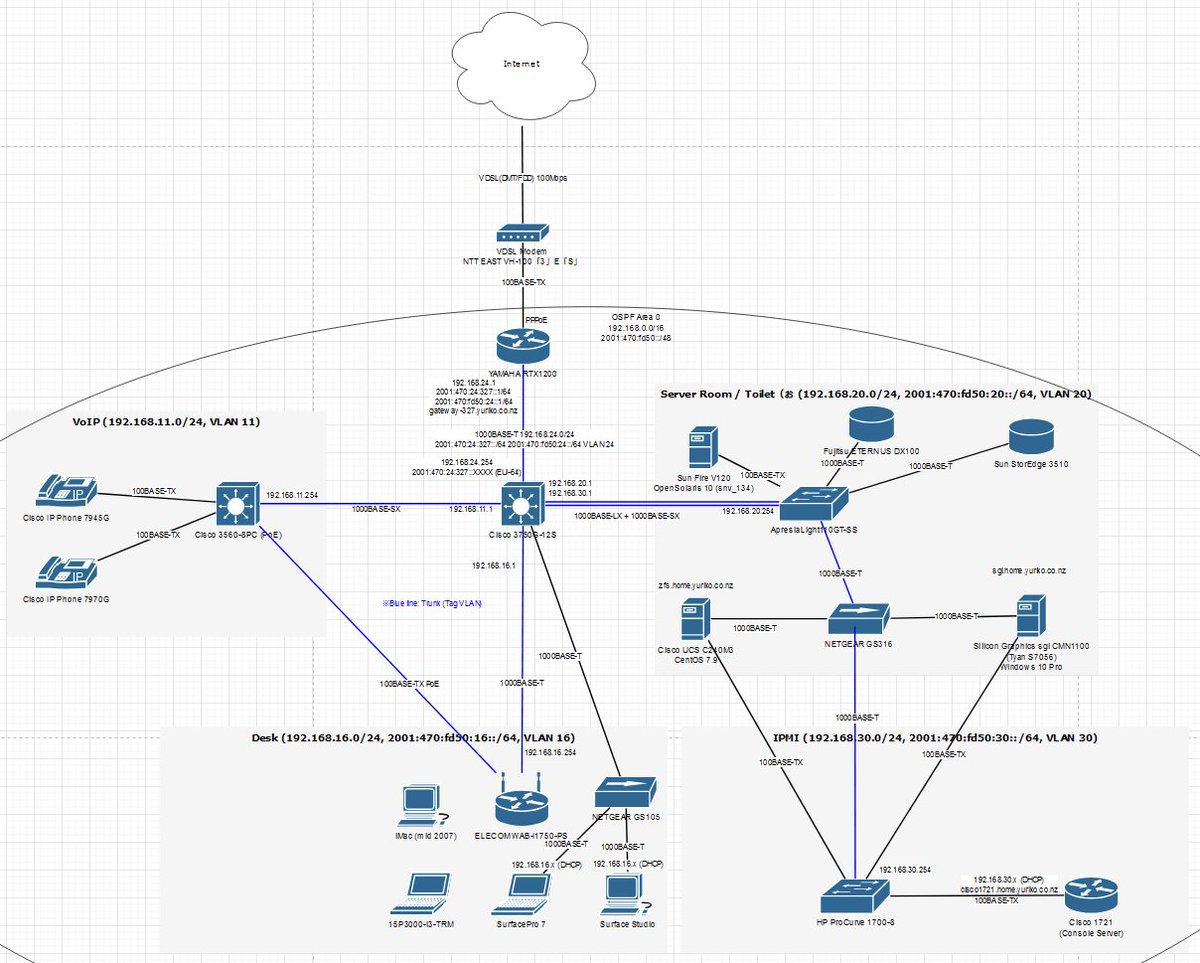The image size is (1200, 963).
Task: Click the 192.168.20.254 address label
Action: point(748,511)
